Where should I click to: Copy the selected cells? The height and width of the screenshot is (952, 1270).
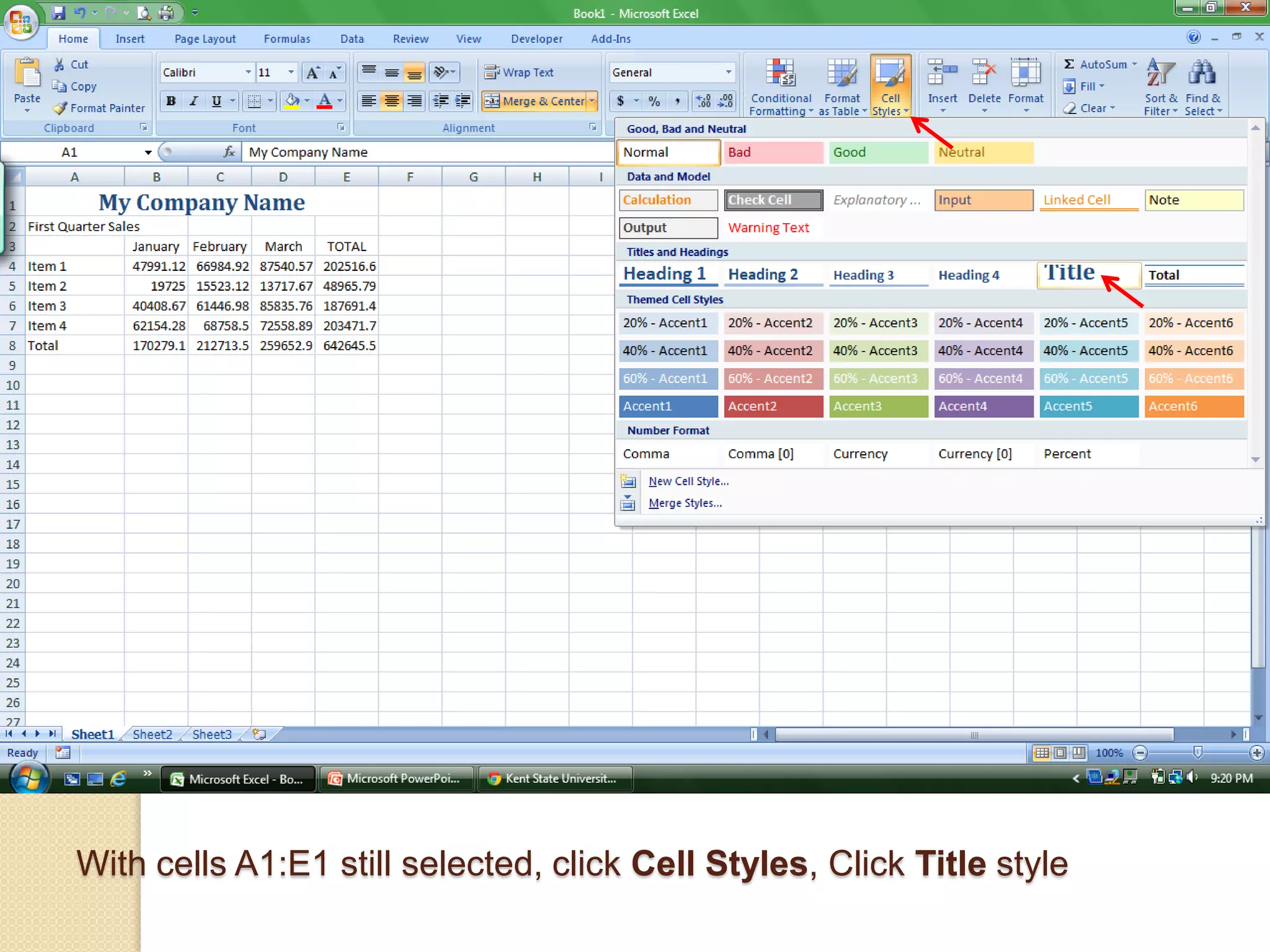pyautogui.click(x=74, y=86)
